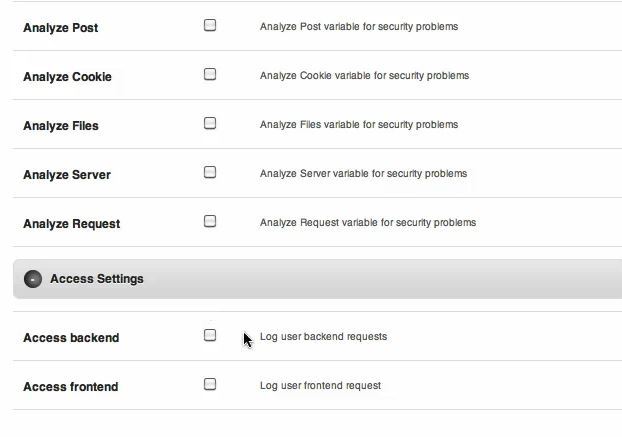622x437 pixels.
Task: Click the Analyze Files label
Action: pos(61,126)
